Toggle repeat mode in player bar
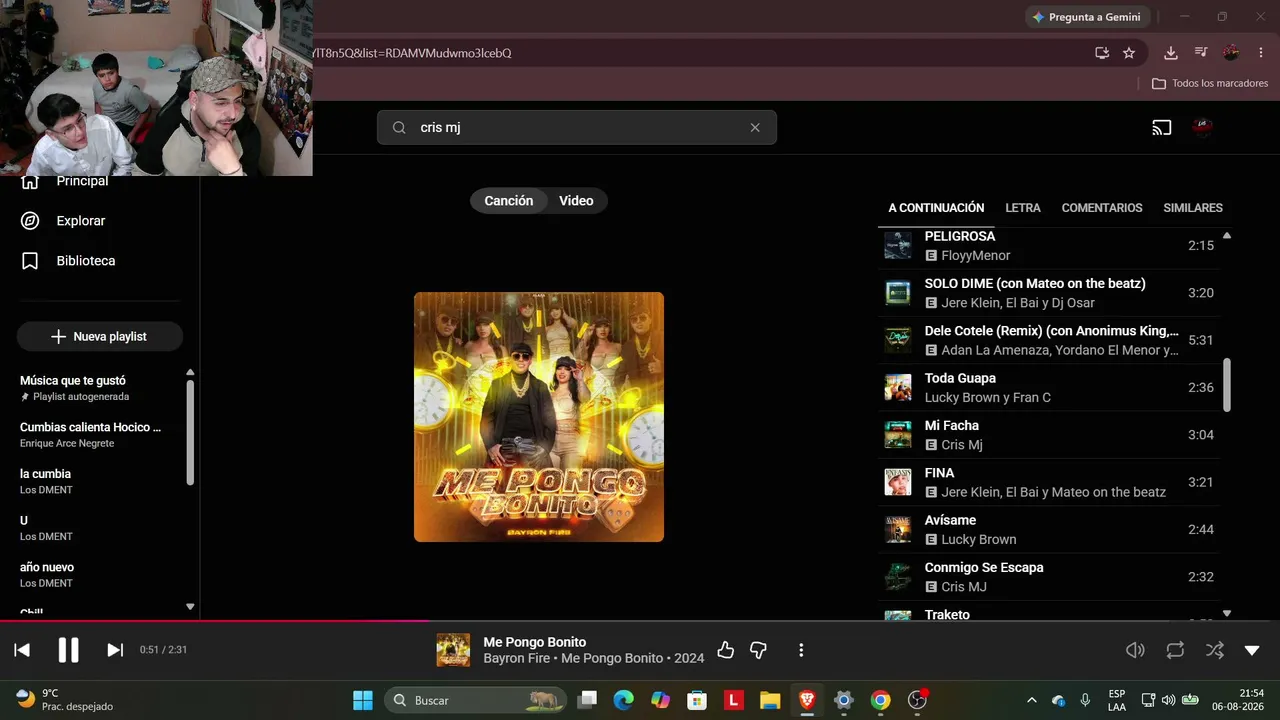Image resolution: width=1280 pixels, height=720 pixels. (x=1175, y=650)
